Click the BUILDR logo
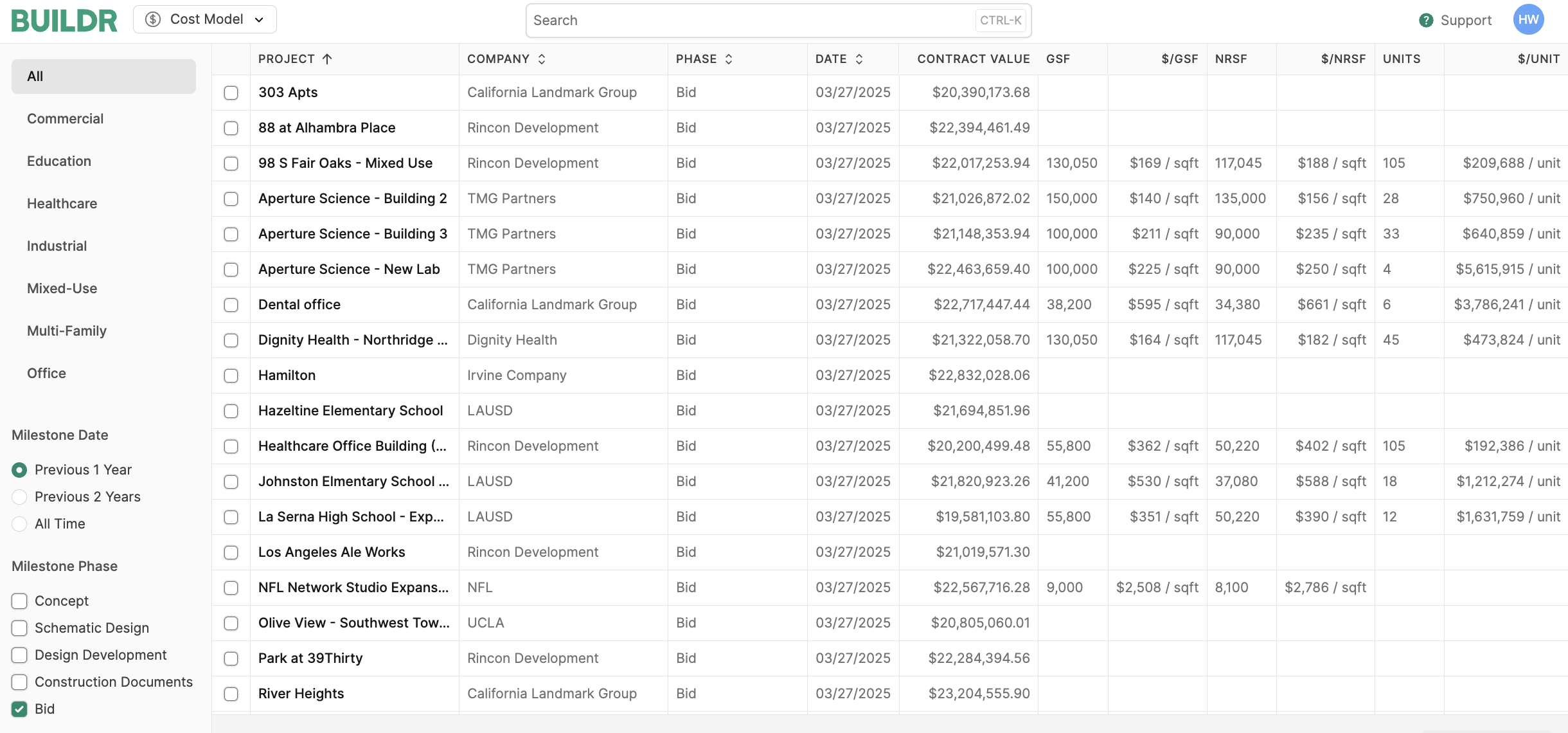1568x733 pixels. pos(64,21)
